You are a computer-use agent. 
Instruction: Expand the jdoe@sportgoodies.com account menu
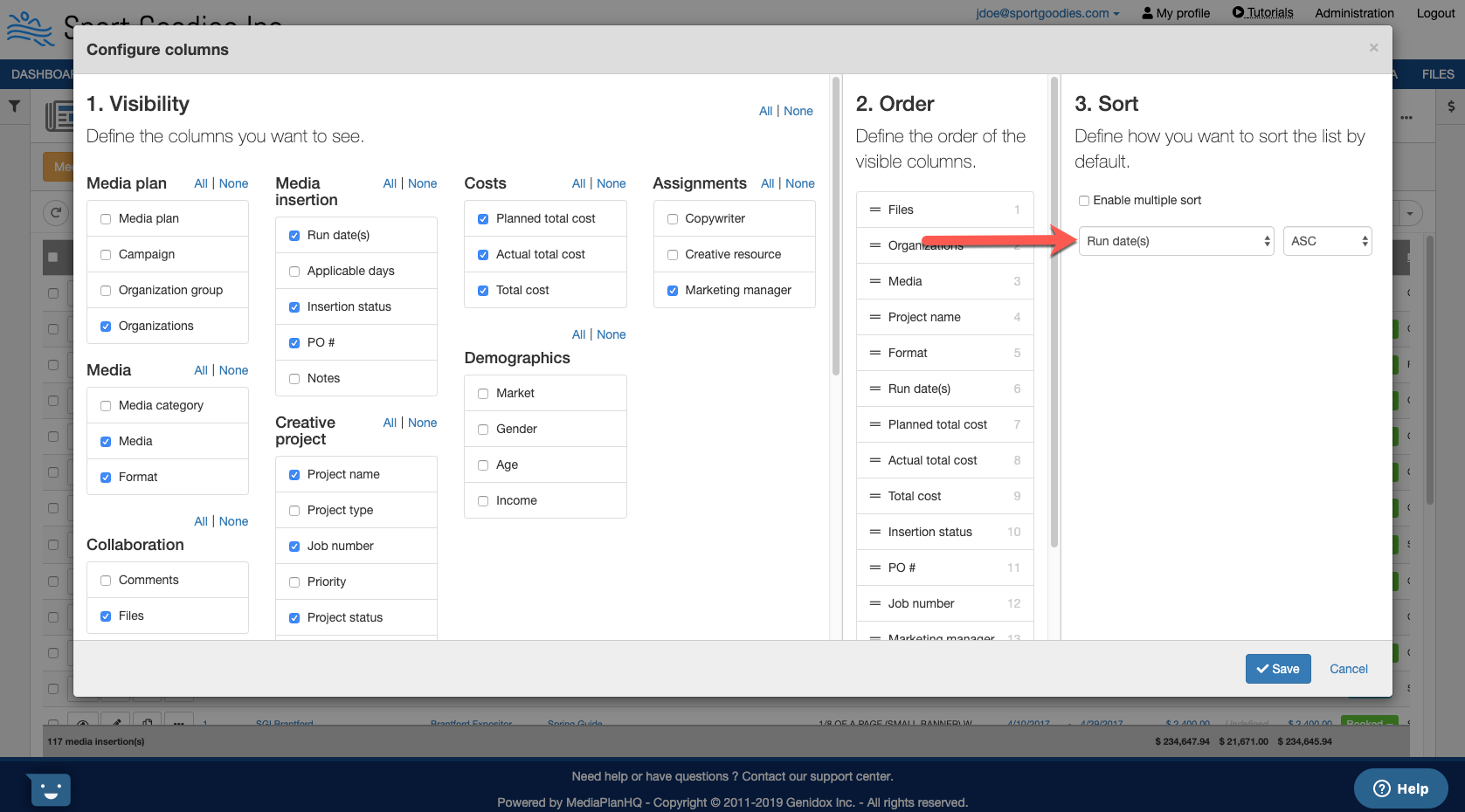[x=1047, y=13]
